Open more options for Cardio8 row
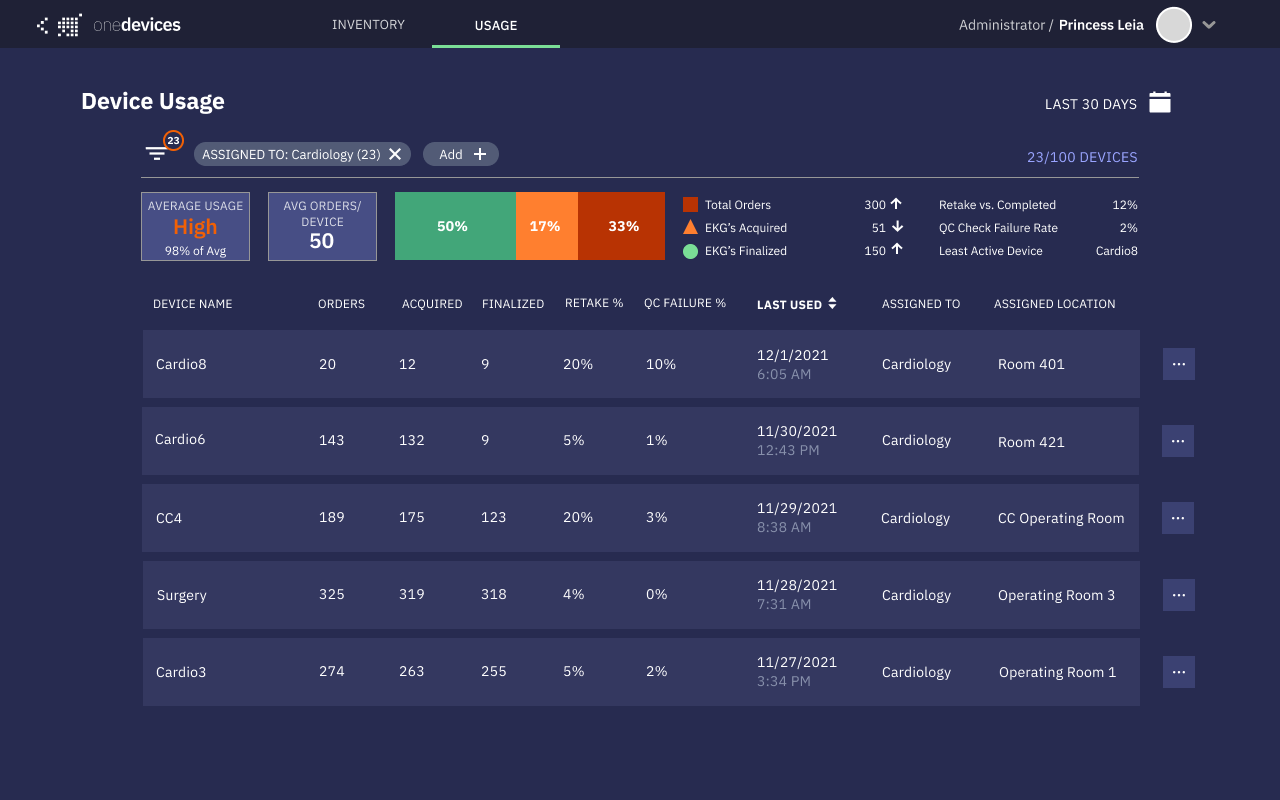 1178,364
